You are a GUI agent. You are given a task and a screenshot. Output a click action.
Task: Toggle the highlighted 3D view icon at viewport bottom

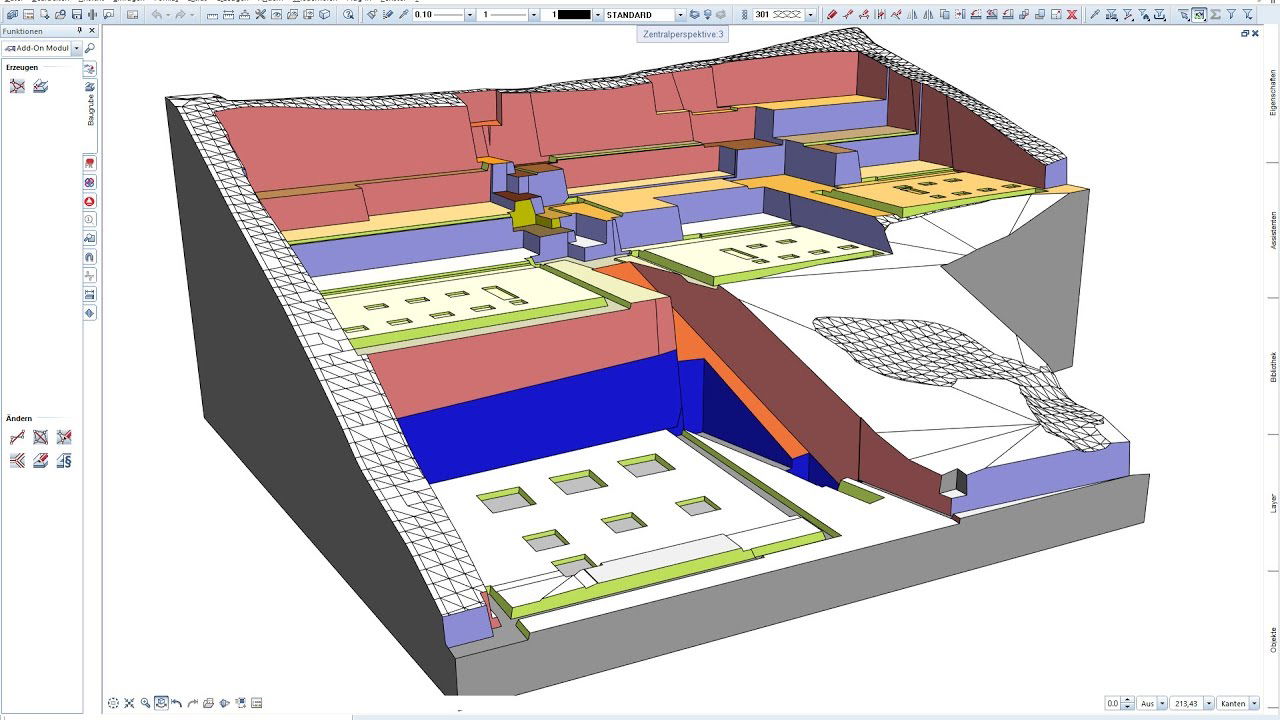(x=161, y=703)
